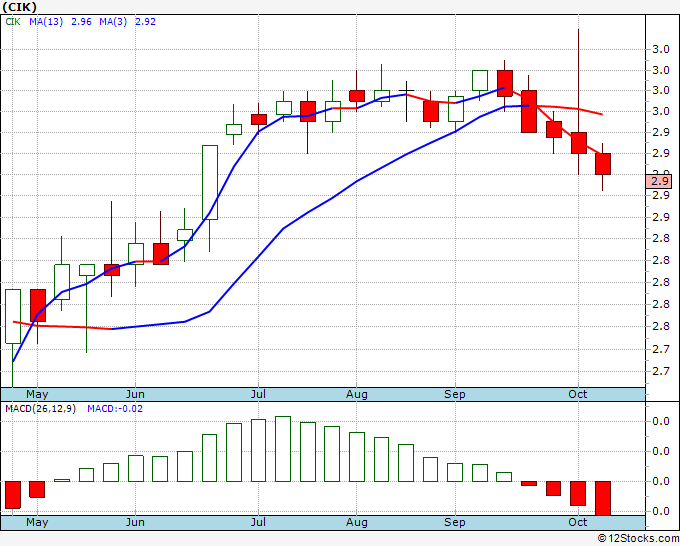The width and height of the screenshot is (680, 546).
Task: Click May on the price chart time axis
Action: tap(37, 394)
